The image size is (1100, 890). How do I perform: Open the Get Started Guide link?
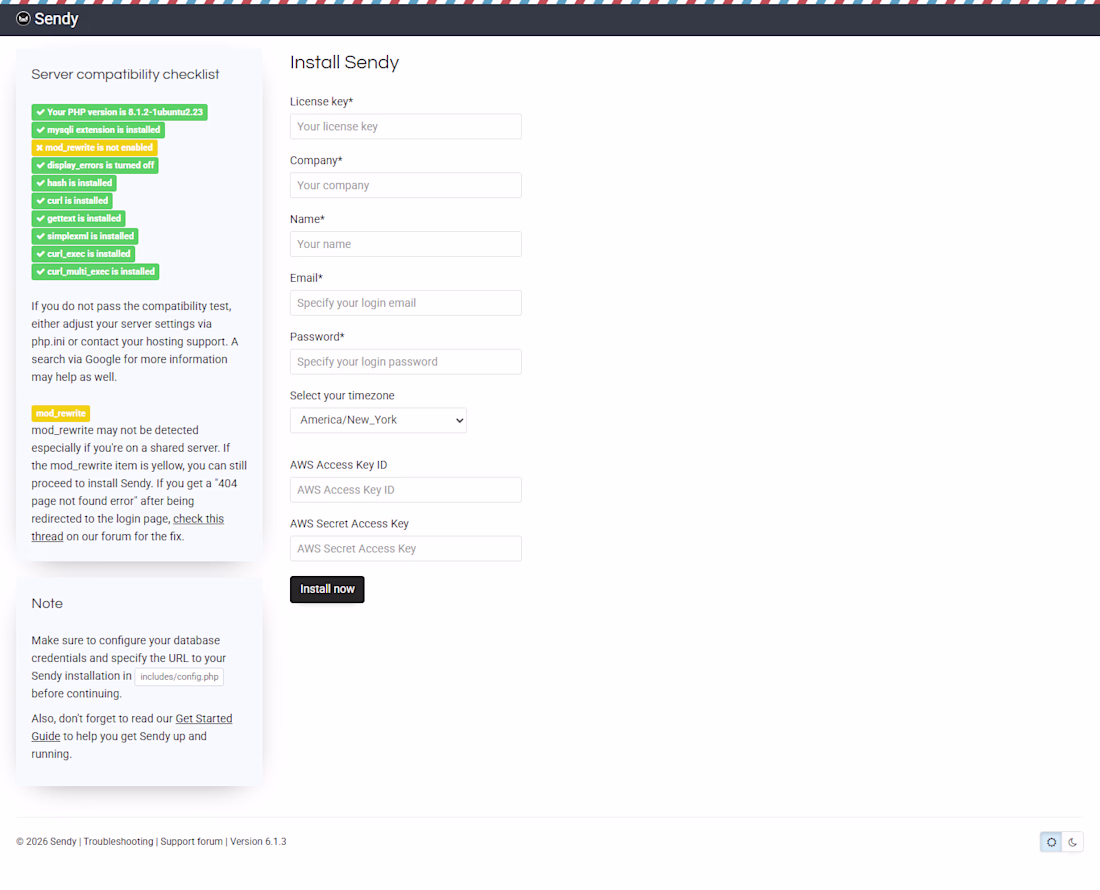pos(203,719)
